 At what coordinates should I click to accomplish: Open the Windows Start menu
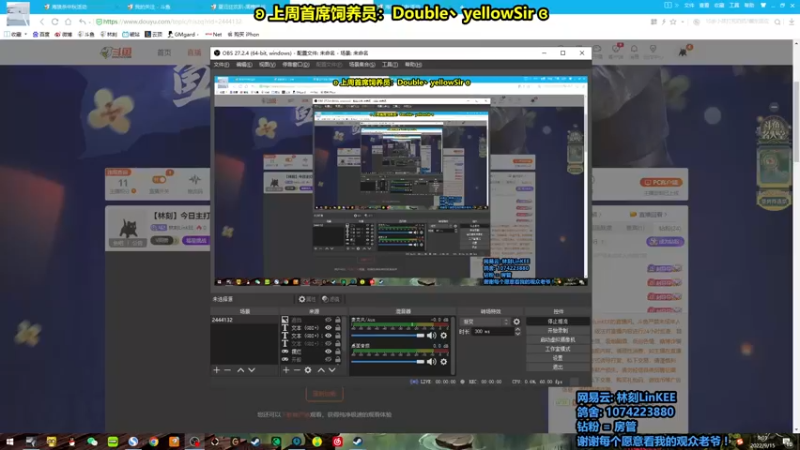[x=10, y=441]
